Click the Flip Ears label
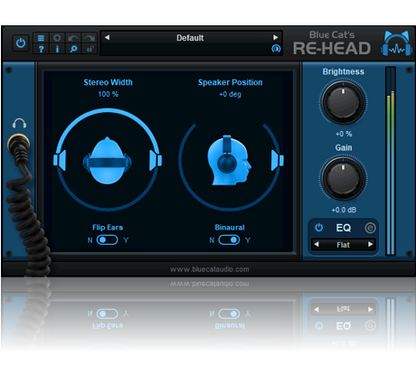This screenshot has height=376, width=416. 107,227
